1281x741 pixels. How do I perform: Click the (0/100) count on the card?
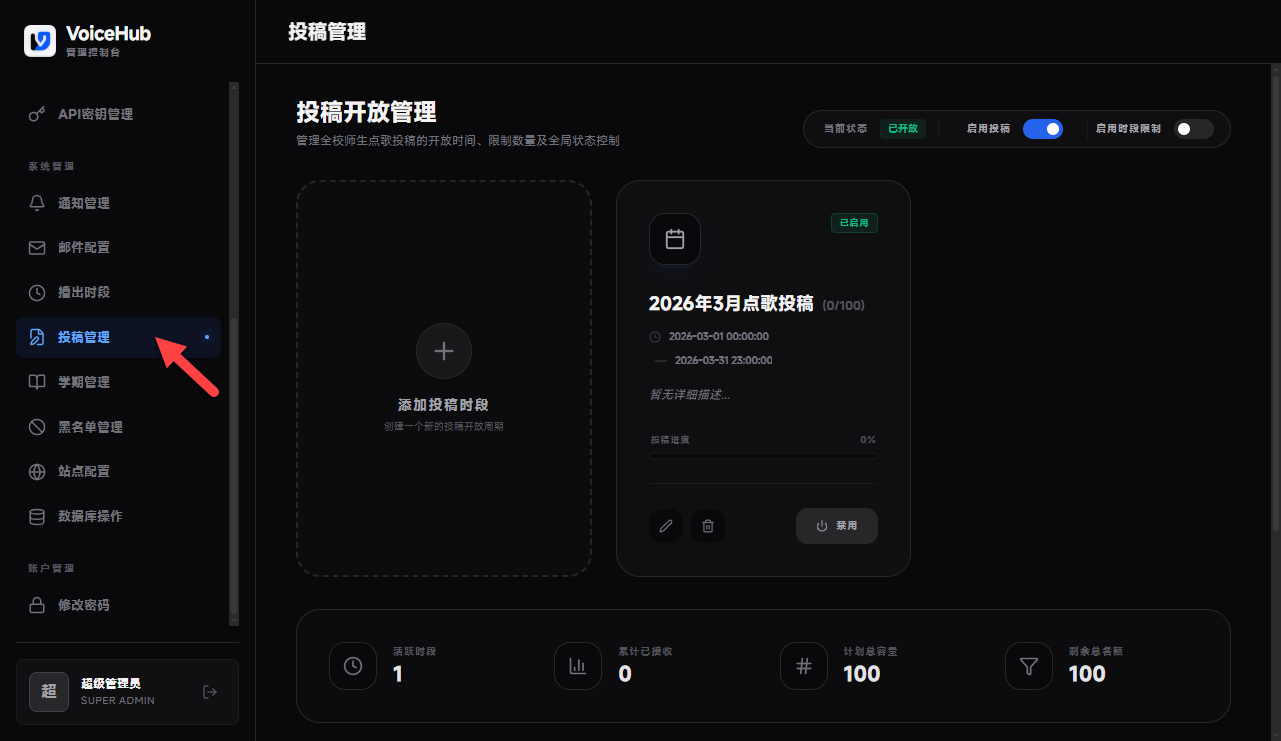[x=843, y=305]
